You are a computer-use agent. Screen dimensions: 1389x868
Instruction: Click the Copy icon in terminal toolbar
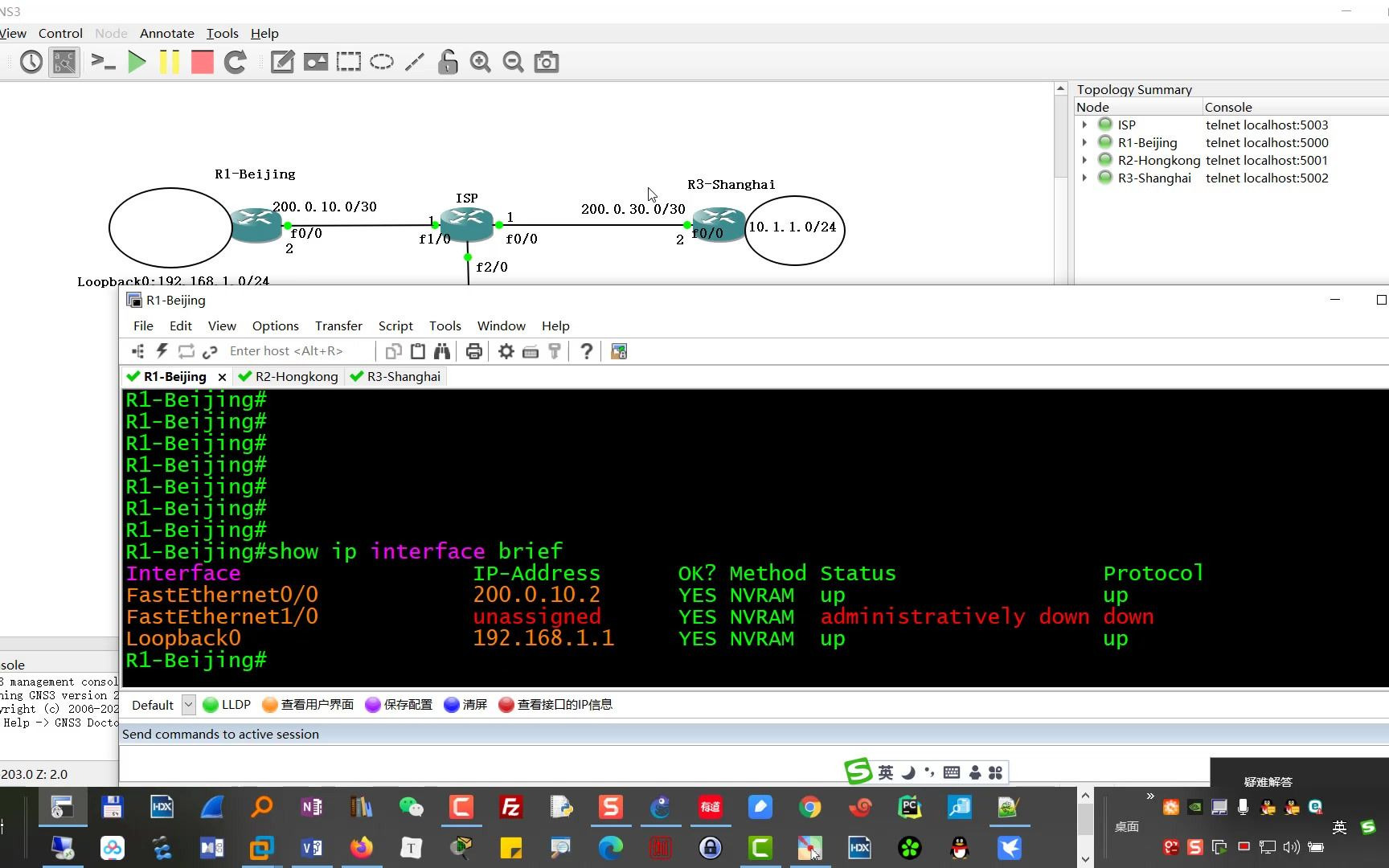(393, 351)
